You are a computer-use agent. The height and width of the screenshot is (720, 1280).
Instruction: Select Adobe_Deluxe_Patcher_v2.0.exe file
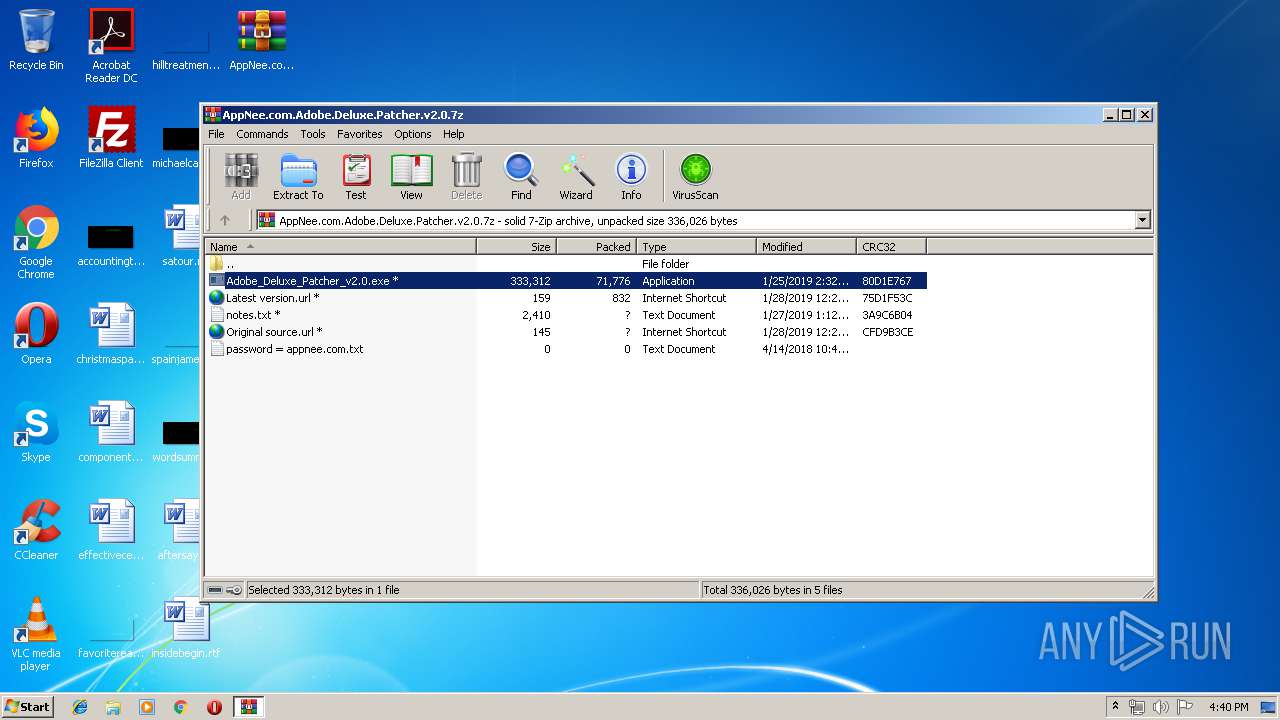pos(566,281)
